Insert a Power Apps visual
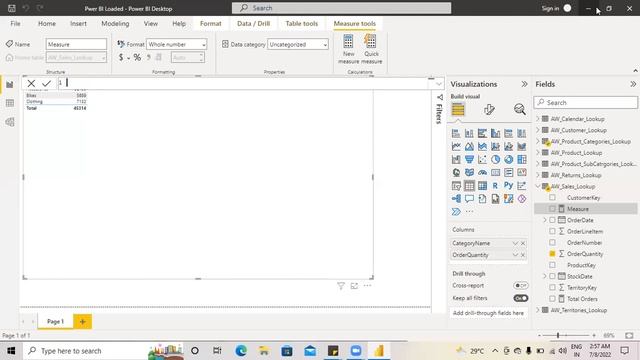This screenshot has height=360, width=640. click(x=521, y=199)
